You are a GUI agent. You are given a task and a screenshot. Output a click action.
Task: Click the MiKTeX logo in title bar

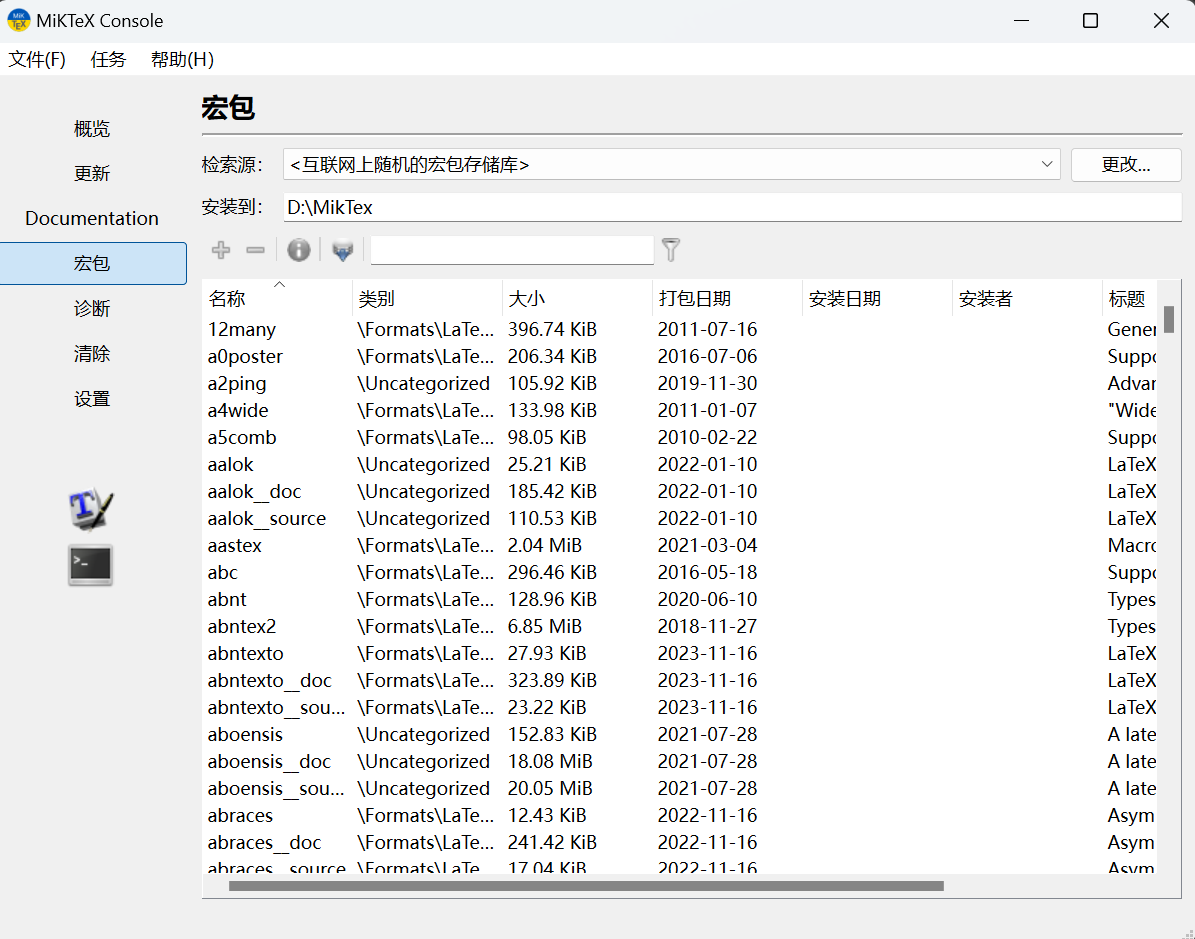coord(18,21)
